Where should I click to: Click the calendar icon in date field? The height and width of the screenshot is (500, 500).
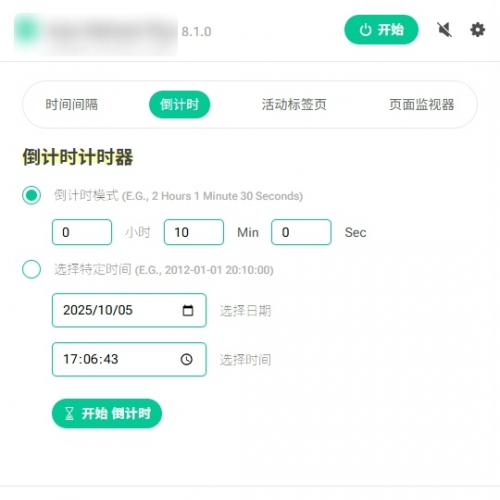click(188, 310)
